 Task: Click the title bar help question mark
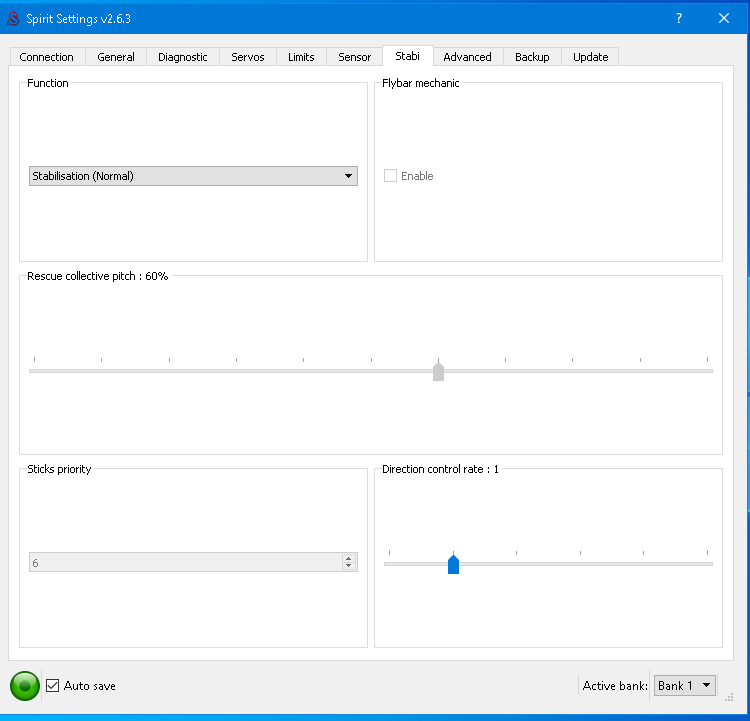(x=679, y=18)
